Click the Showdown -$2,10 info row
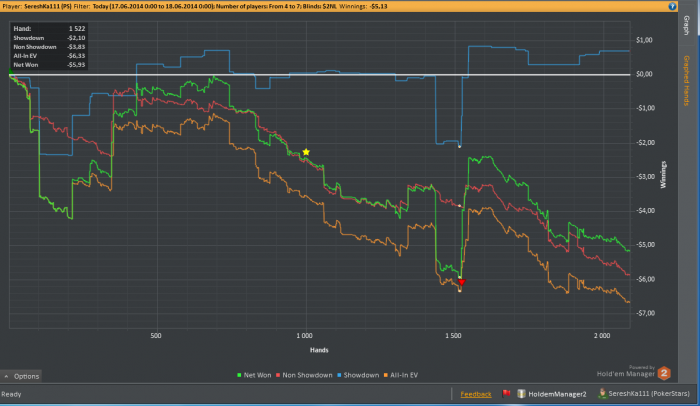700x406 pixels. 49,38
